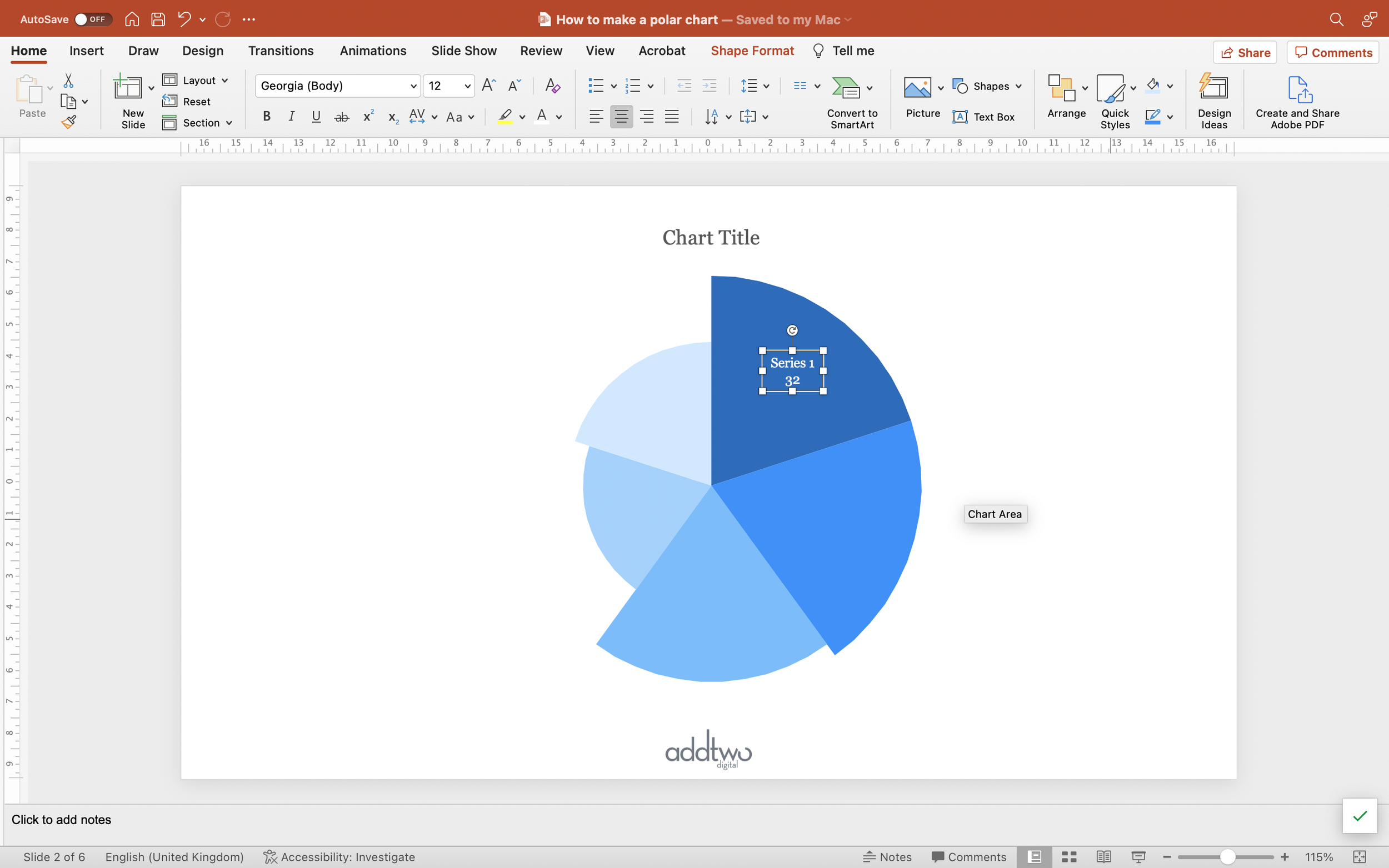The image size is (1389, 868).
Task: Click Increase Font Size icon
Action: 488,86
